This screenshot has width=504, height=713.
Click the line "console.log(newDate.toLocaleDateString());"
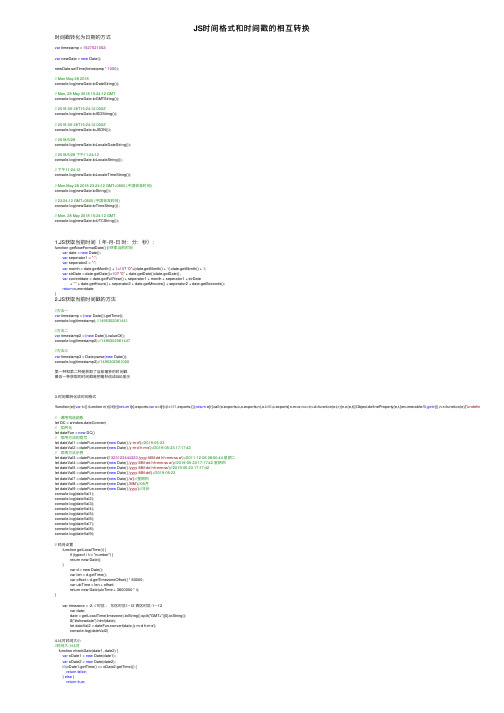pyautogui.click(x=93, y=145)
